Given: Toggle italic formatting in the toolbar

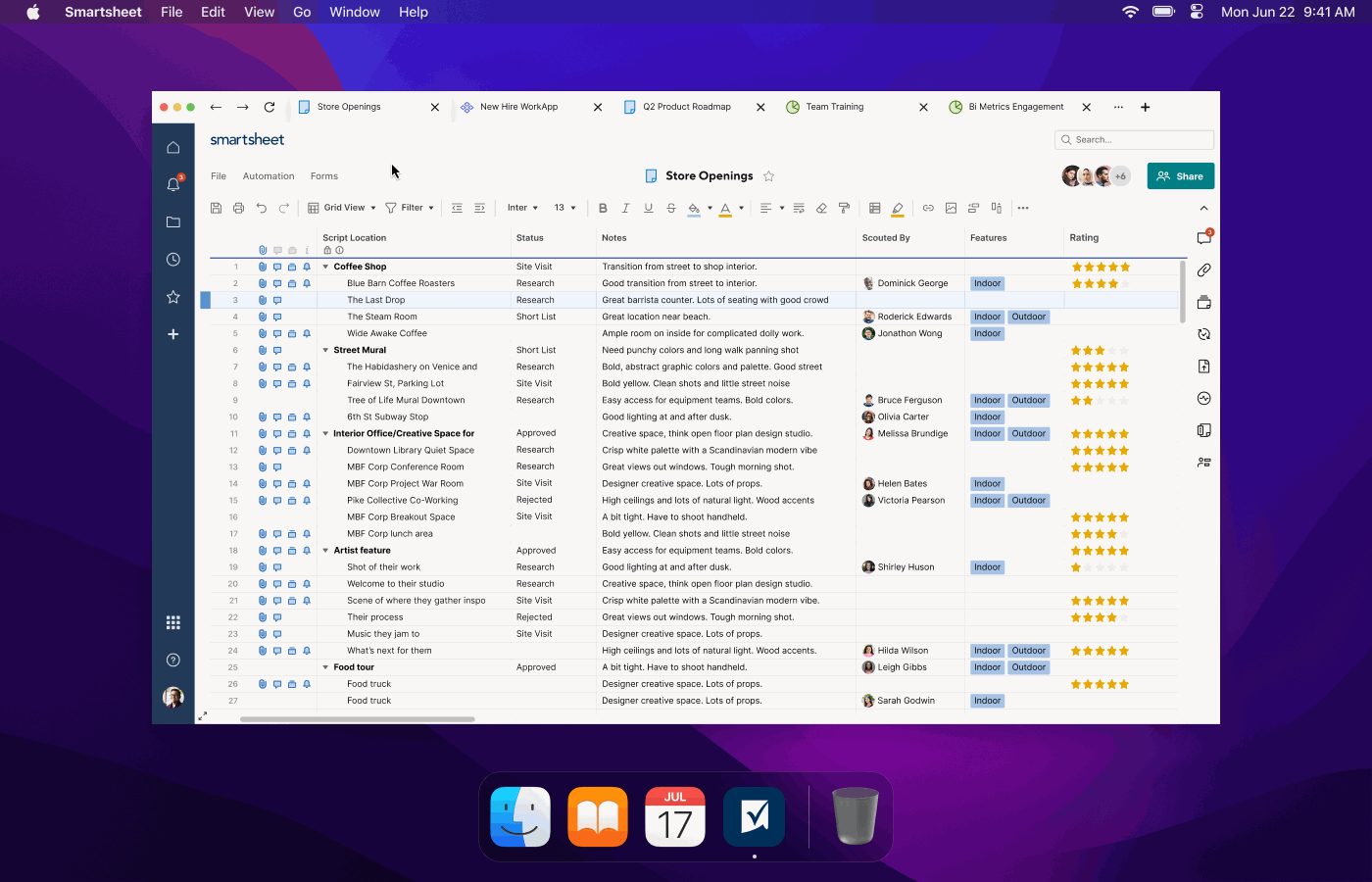Looking at the screenshot, I should coord(625,208).
